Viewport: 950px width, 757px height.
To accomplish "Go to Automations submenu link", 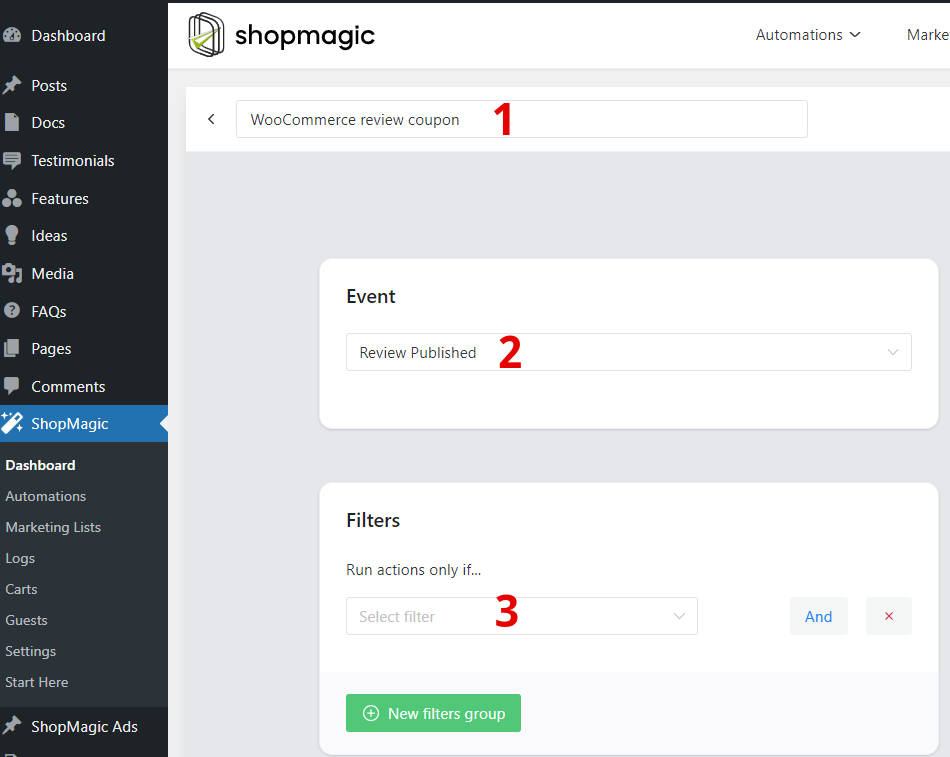I will [x=45, y=496].
